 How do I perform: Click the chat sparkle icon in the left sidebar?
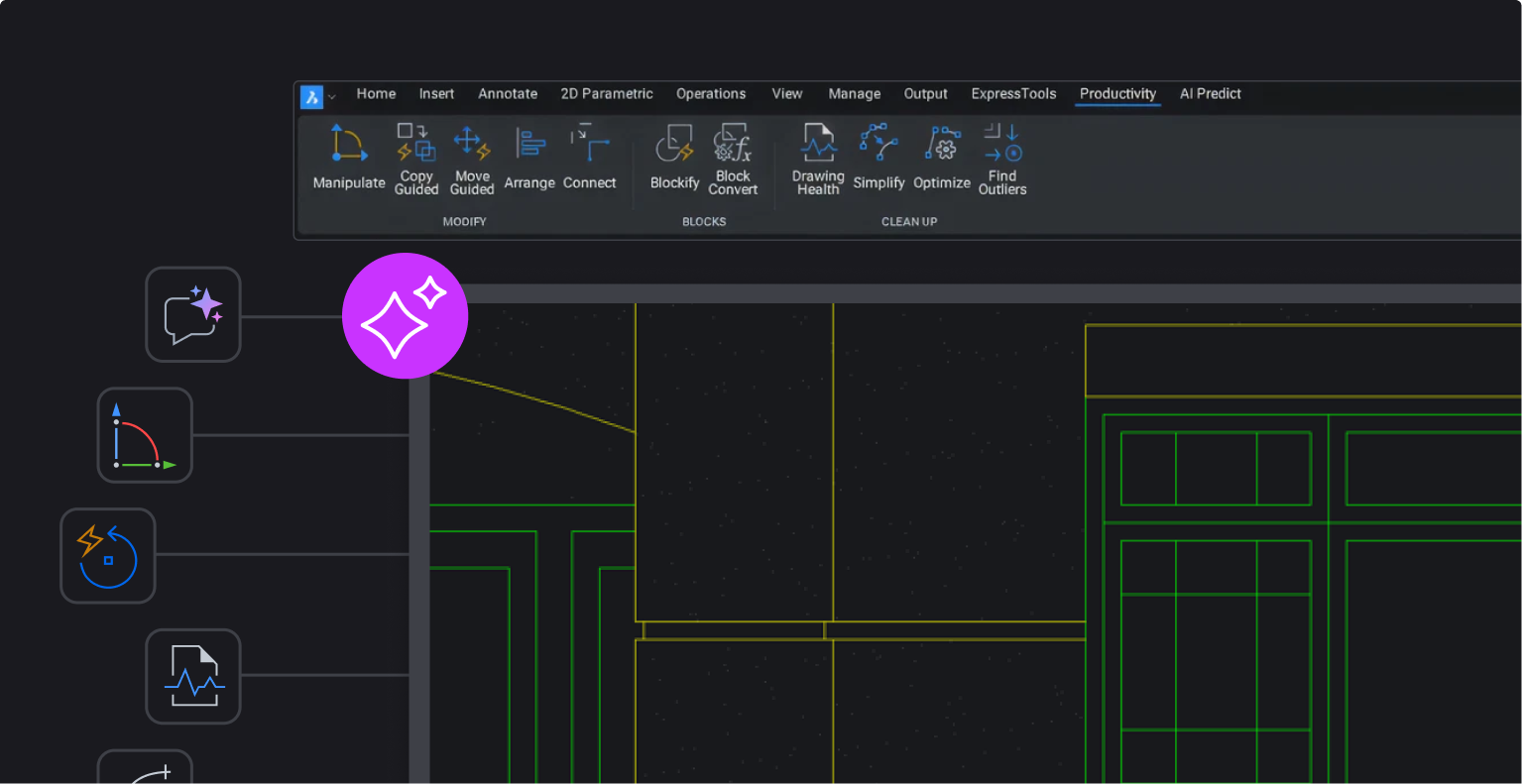click(192, 314)
